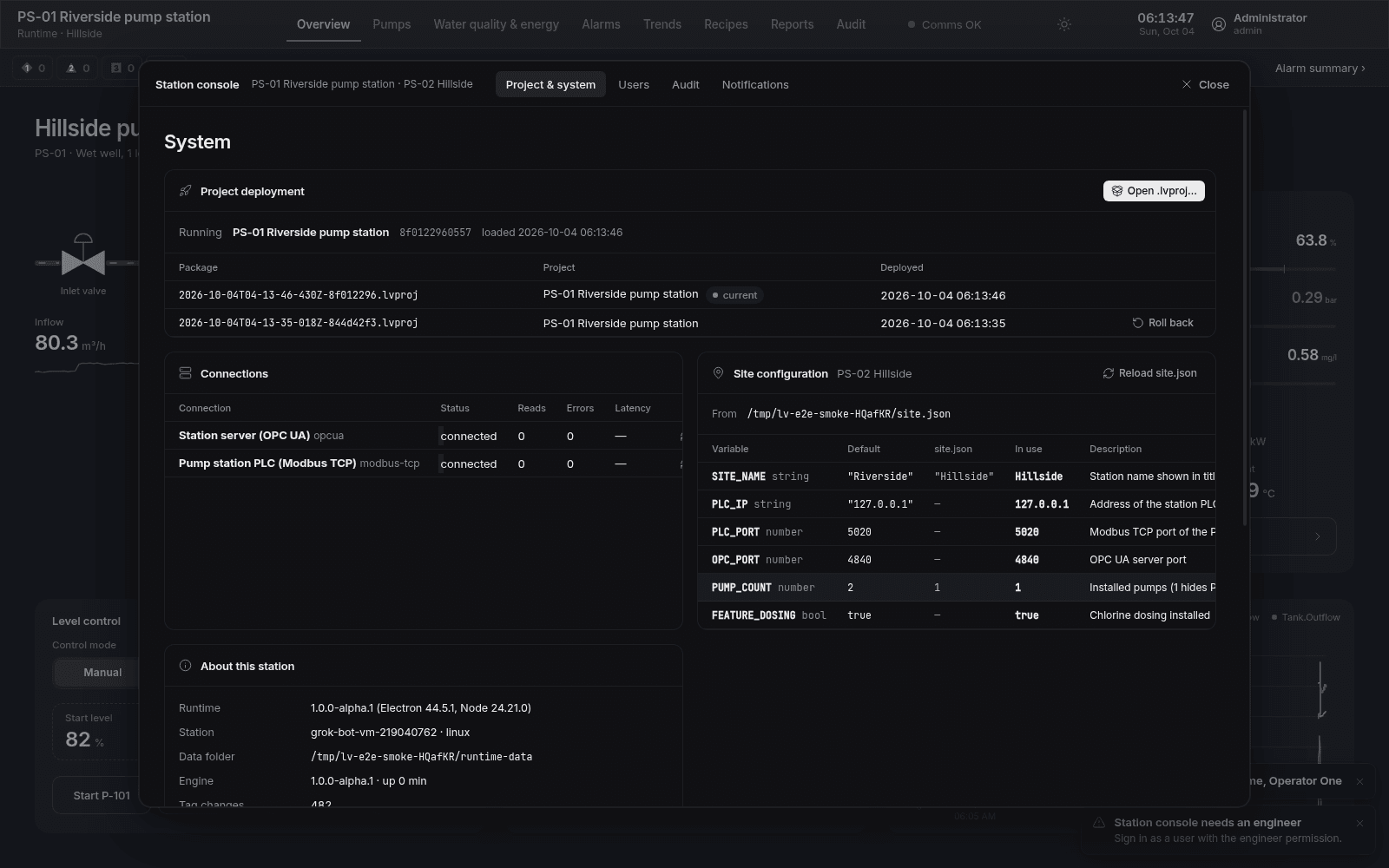
Task: Click the rocket icon beside Project deployment
Action: [x=185, y=191]
